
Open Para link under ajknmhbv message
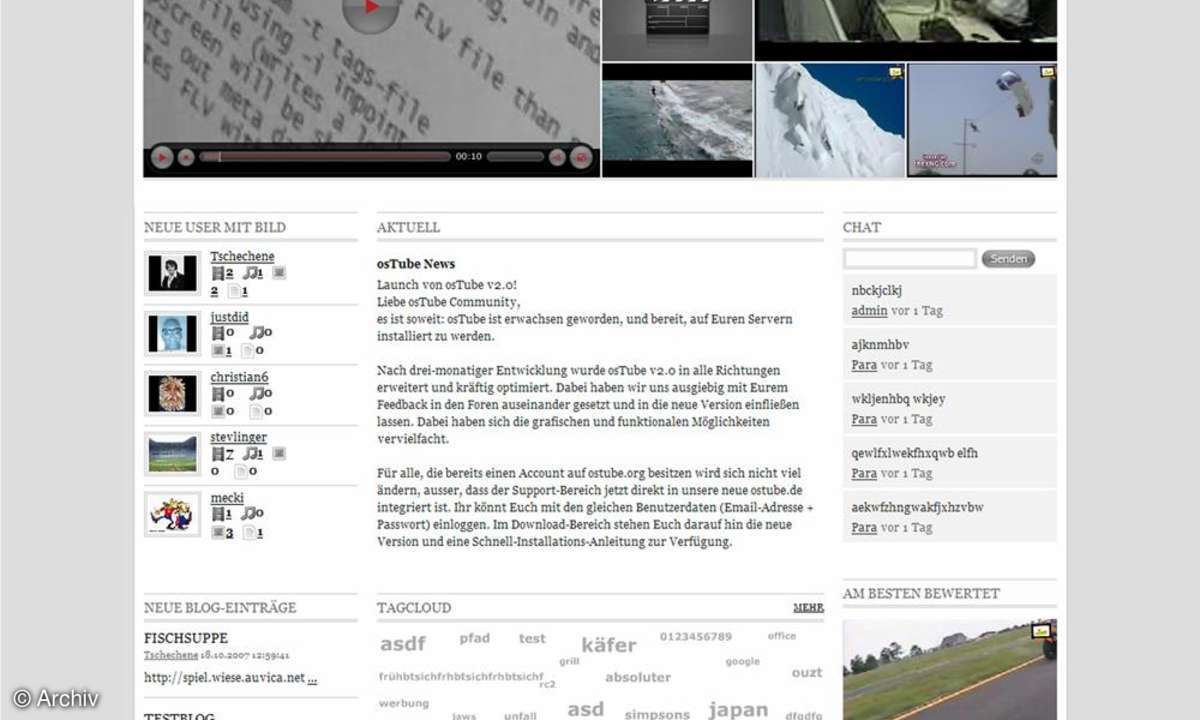pyautogui.click(x=864, y=365)
